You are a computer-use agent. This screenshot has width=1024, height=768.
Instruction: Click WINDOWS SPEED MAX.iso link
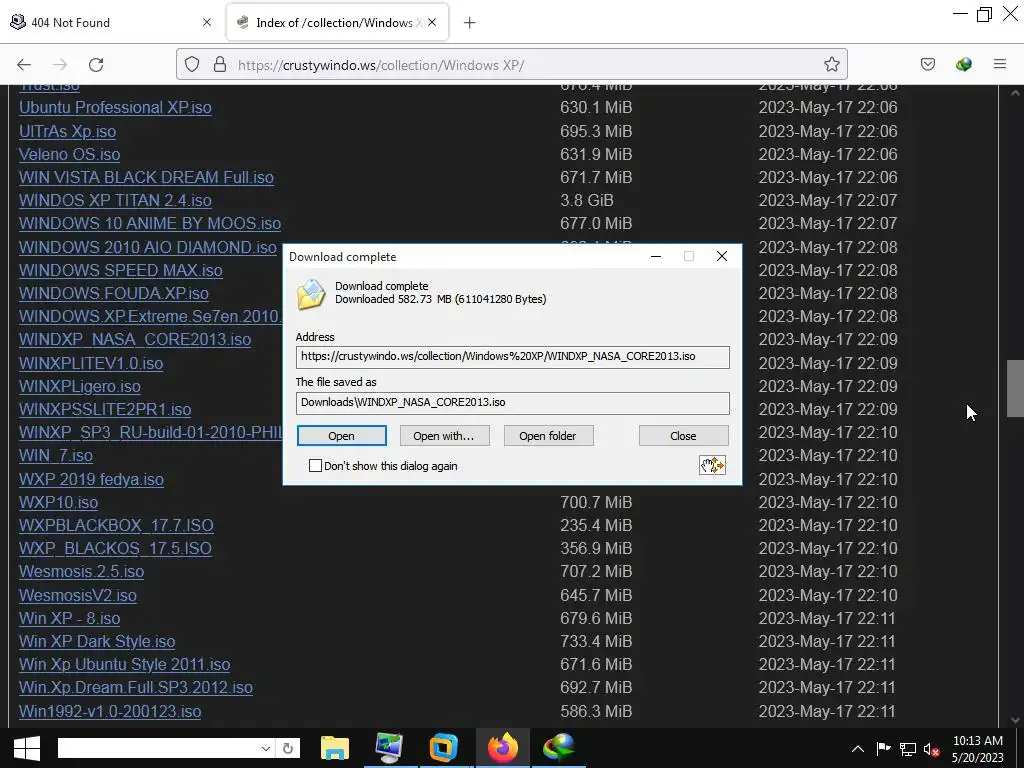121,270
